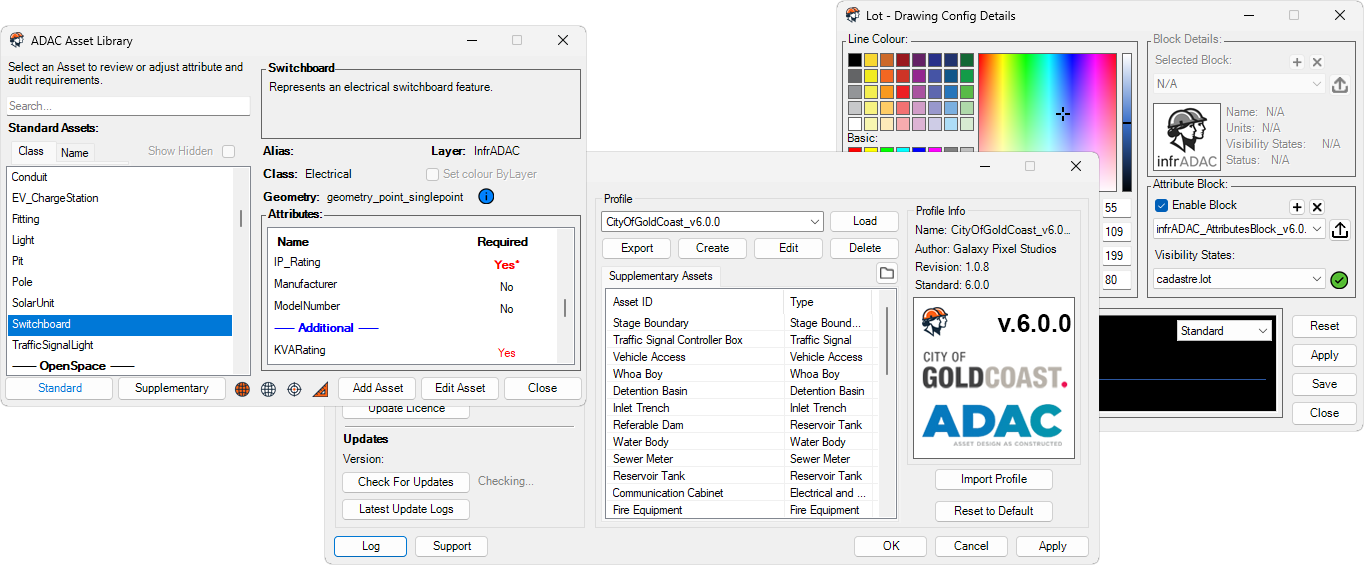This screenshot has height=565, width=1364.
Task: Click Reset in Lot Drawing Config window
Action: click(x=1324, y=326)
